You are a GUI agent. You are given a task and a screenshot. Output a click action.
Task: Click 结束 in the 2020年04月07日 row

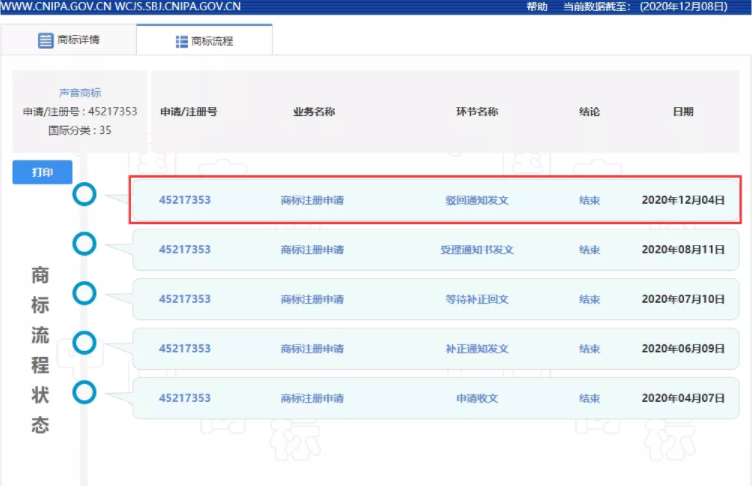tap(589, 398)
